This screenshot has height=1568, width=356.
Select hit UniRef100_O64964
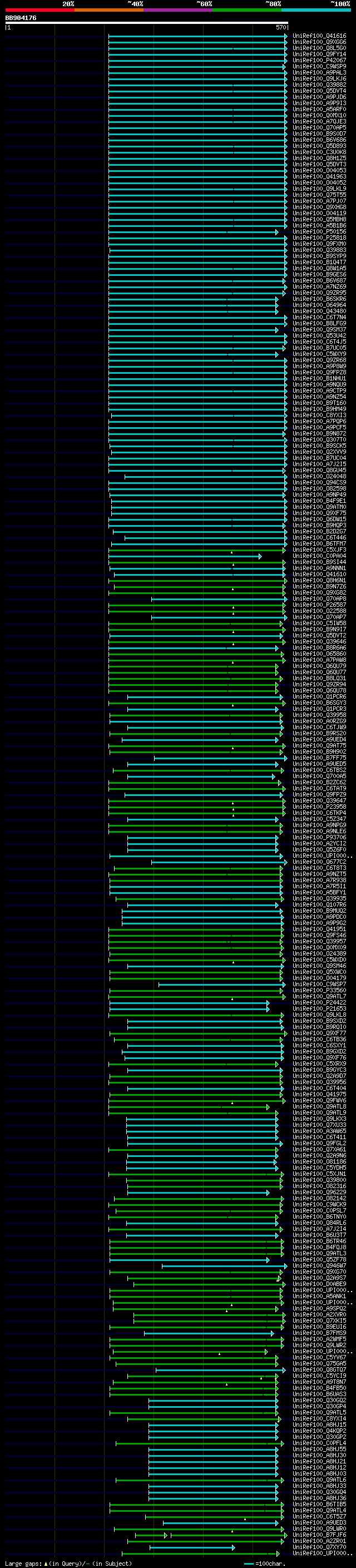pyautogui.click(x=319, y=305)
